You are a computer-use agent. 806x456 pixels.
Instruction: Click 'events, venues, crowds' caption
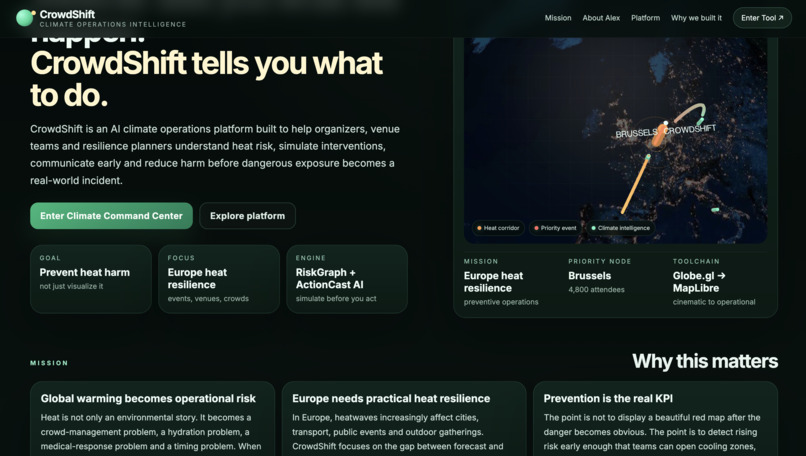pyautogui.click(x=208, y=299)
